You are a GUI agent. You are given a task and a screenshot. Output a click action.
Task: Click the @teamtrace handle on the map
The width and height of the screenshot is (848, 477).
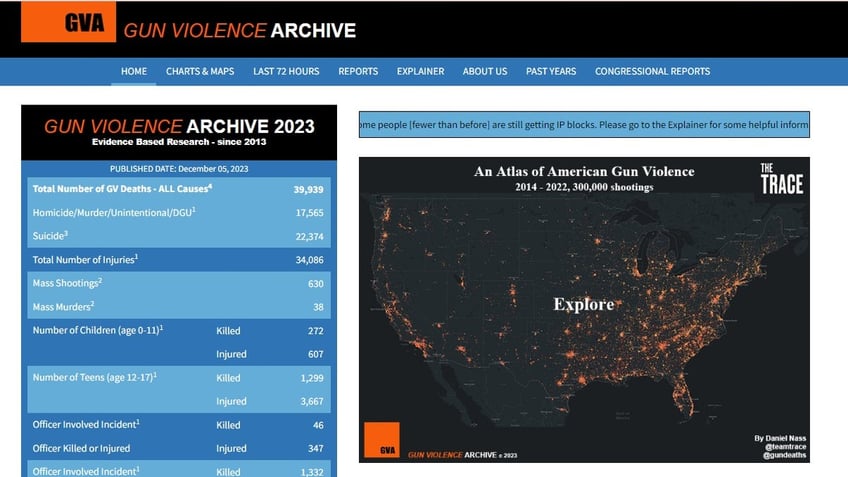pos(785,447)
